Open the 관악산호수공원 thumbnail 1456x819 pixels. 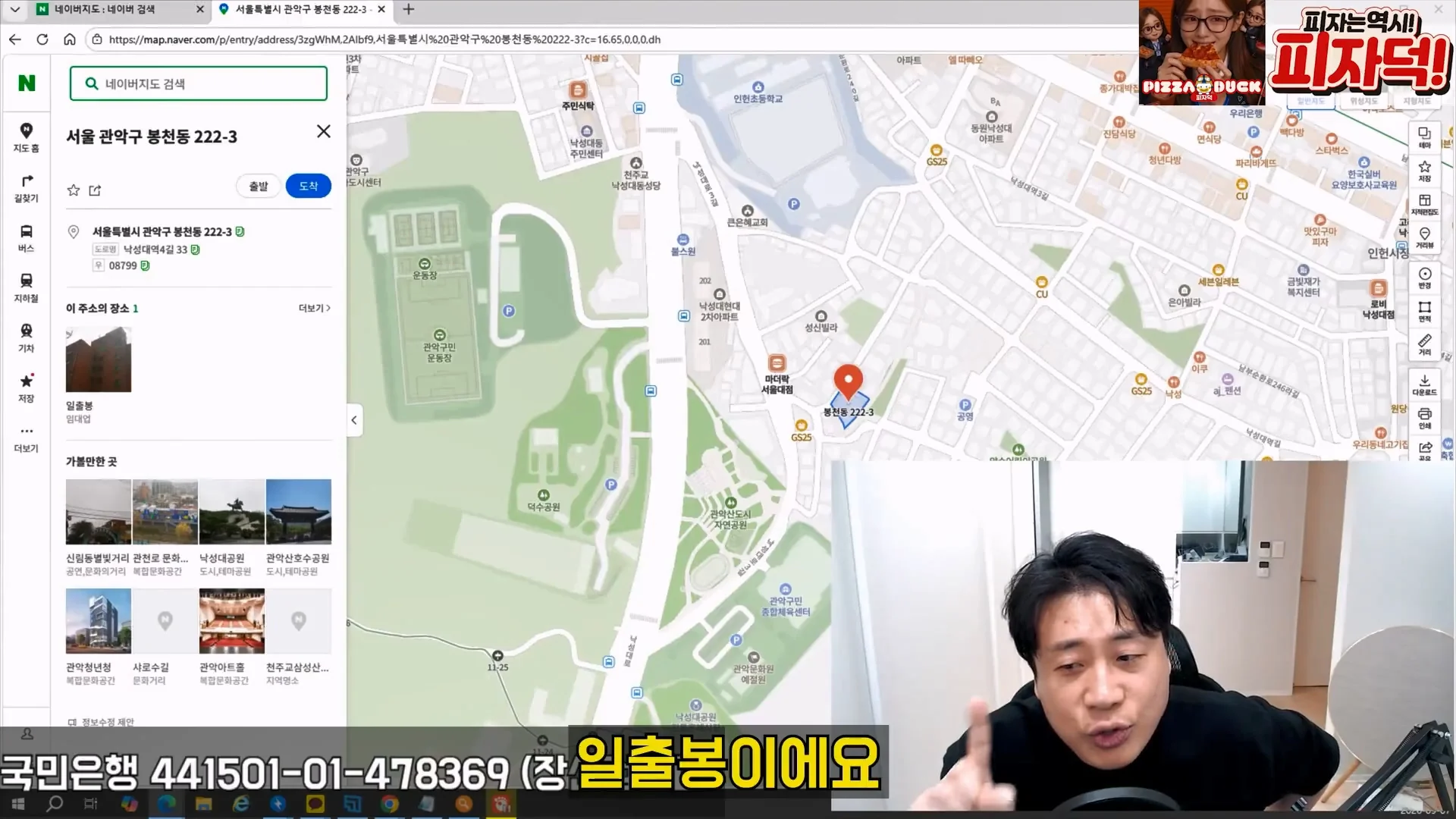[299, 511]
